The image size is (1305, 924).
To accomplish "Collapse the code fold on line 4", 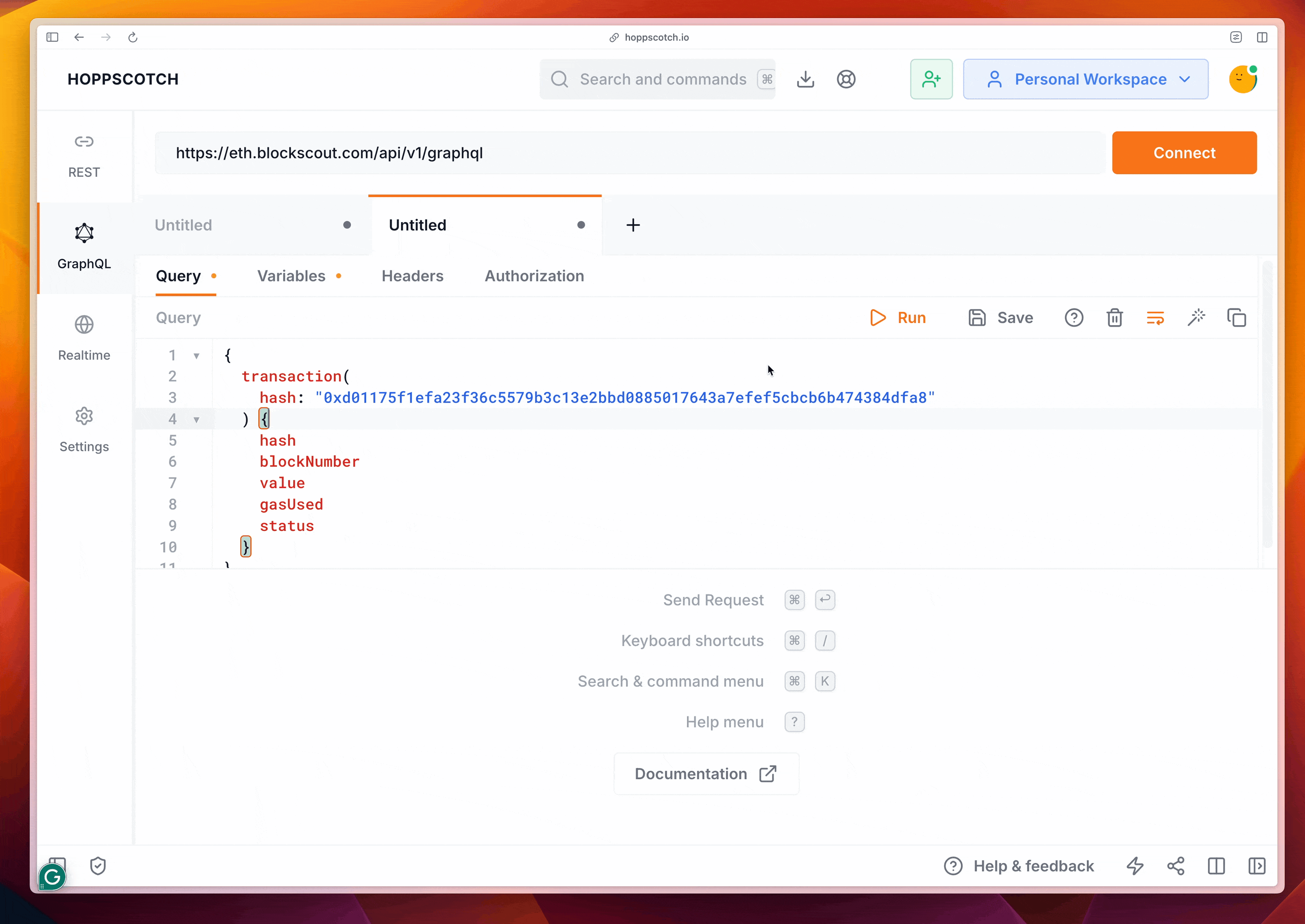I will point(196,419).
